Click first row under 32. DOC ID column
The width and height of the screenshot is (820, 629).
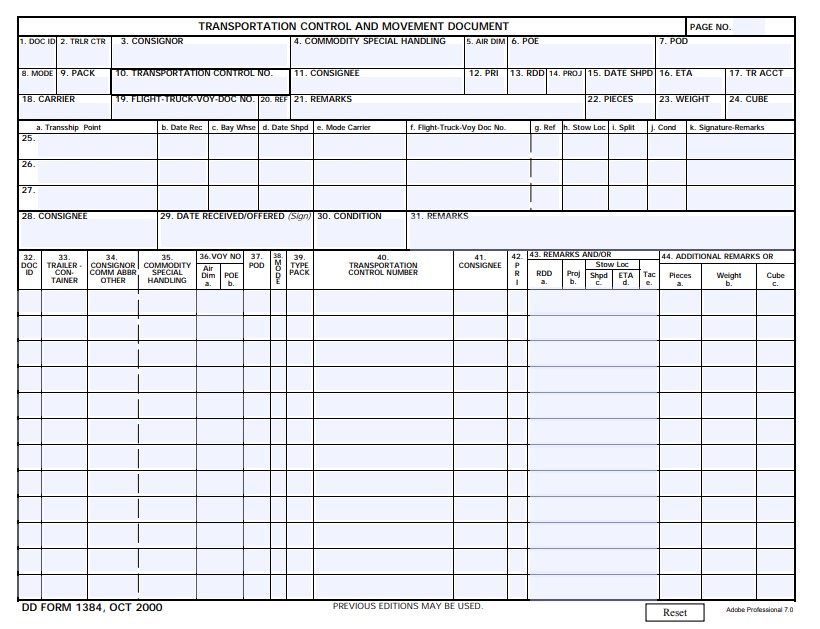30,302
